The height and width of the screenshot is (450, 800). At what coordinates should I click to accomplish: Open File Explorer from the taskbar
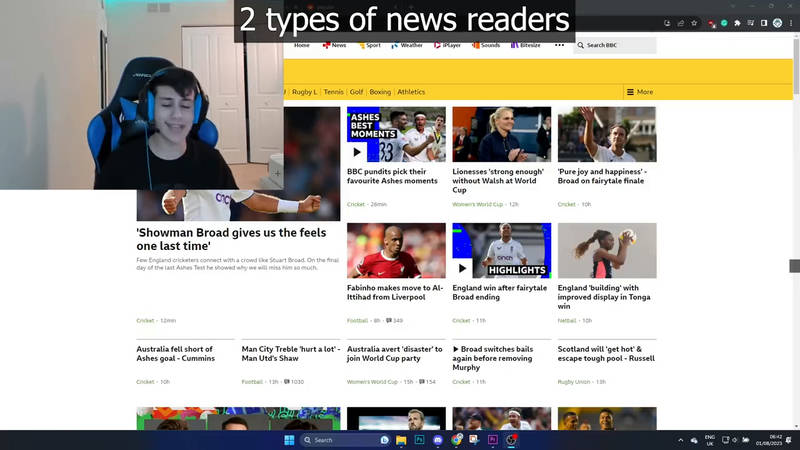click(x=401, y=440)
